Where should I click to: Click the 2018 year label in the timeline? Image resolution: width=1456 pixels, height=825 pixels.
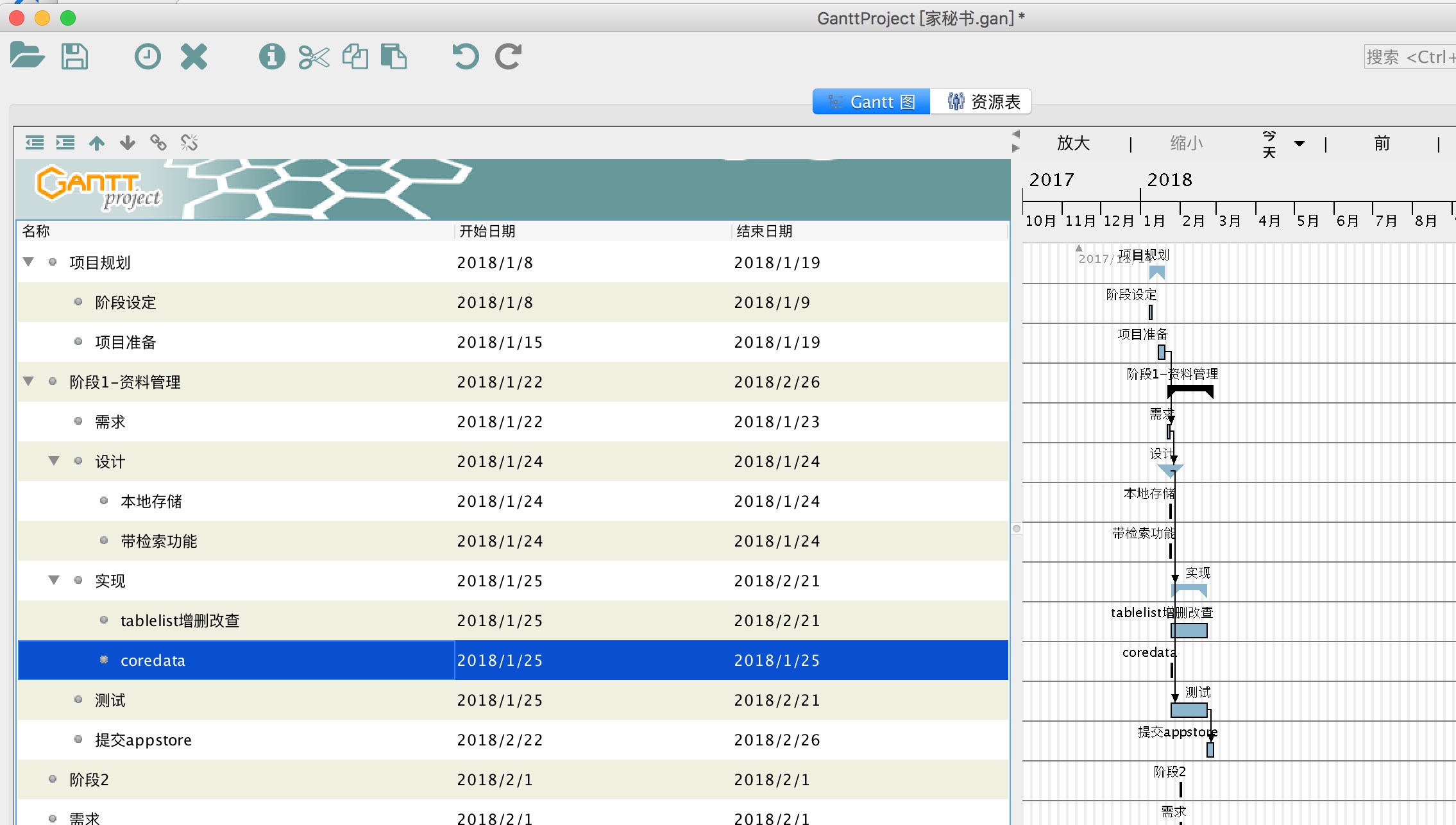(x=1169, y=180)
